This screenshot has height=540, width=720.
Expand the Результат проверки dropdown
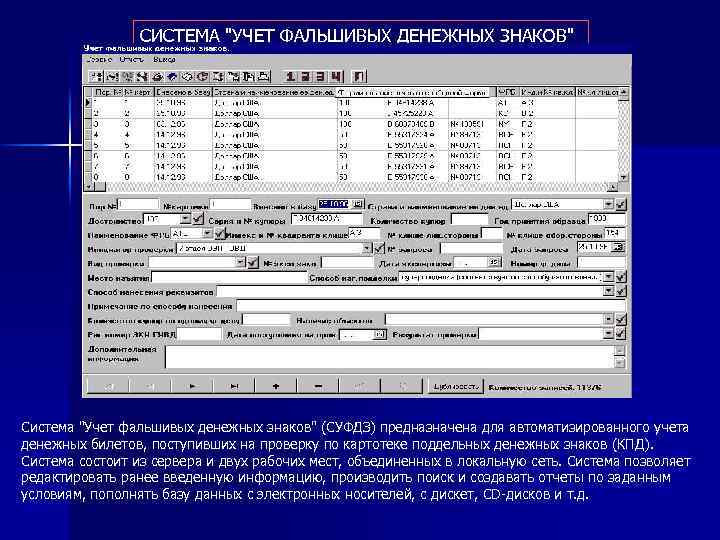[608, 334]
